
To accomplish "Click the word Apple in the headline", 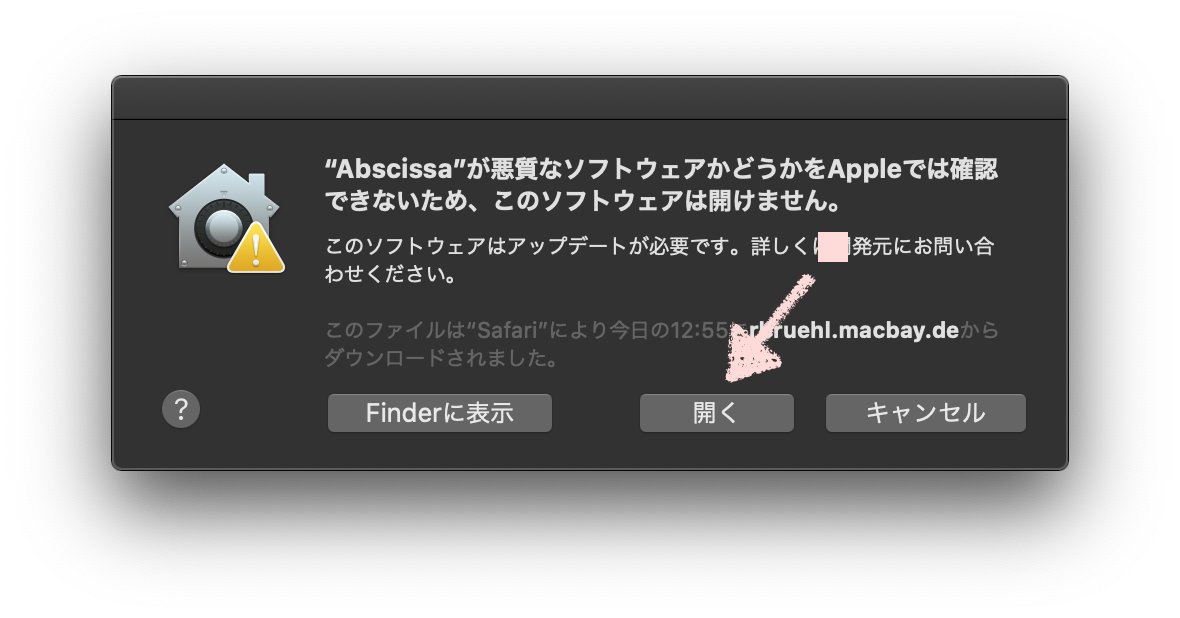I will click(864, 169).
